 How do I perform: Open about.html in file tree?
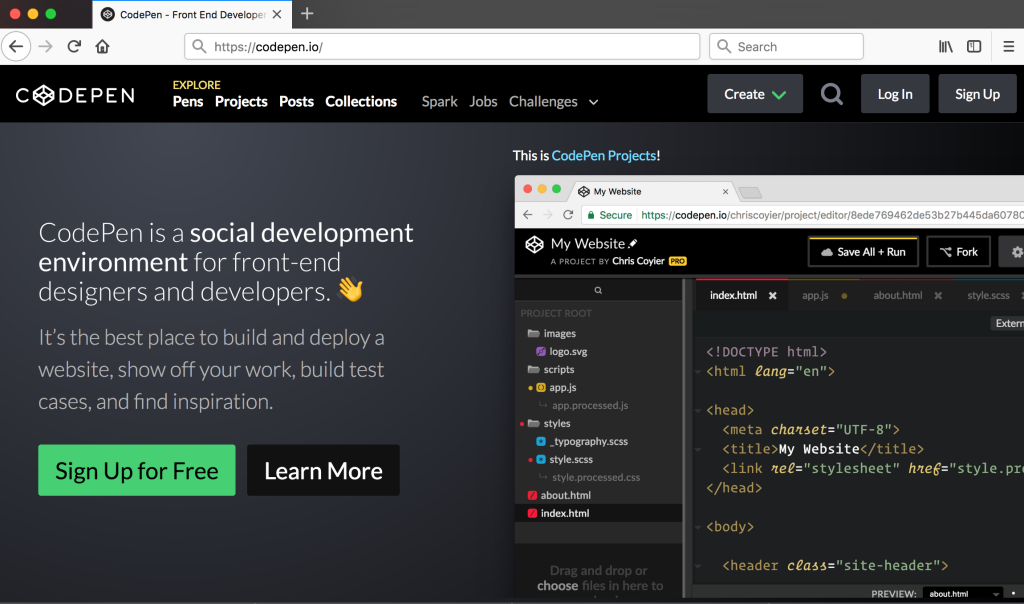coord(560,495)
